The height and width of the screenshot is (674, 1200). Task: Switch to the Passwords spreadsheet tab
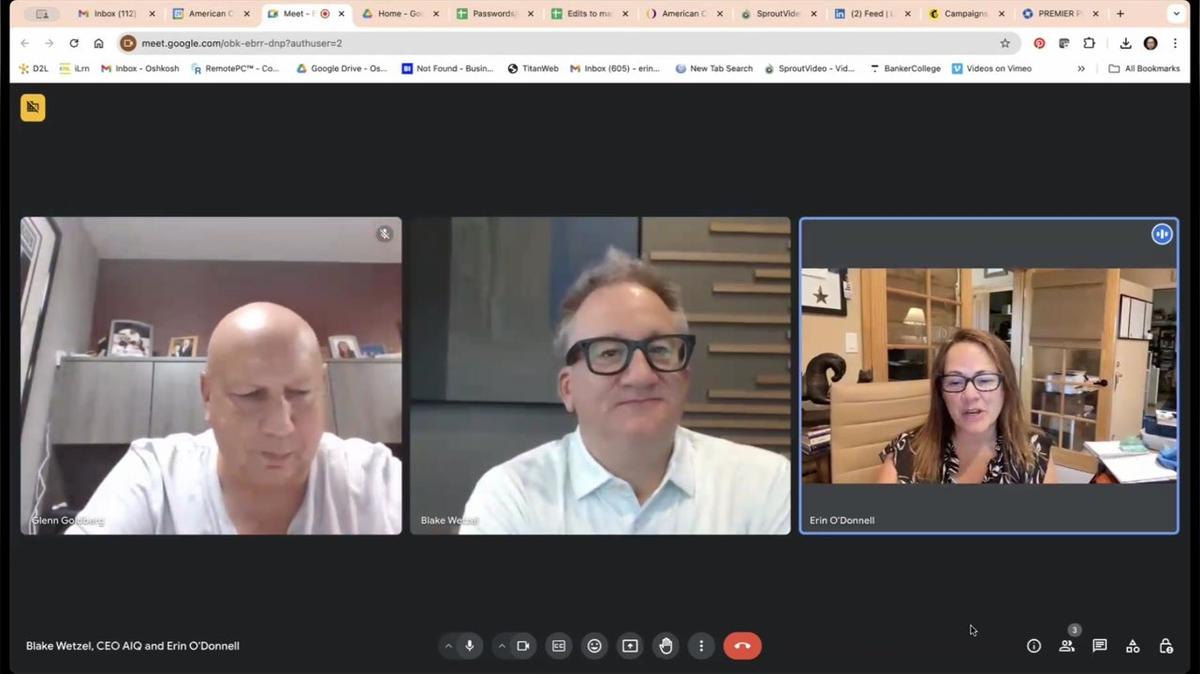coord(491,14)
